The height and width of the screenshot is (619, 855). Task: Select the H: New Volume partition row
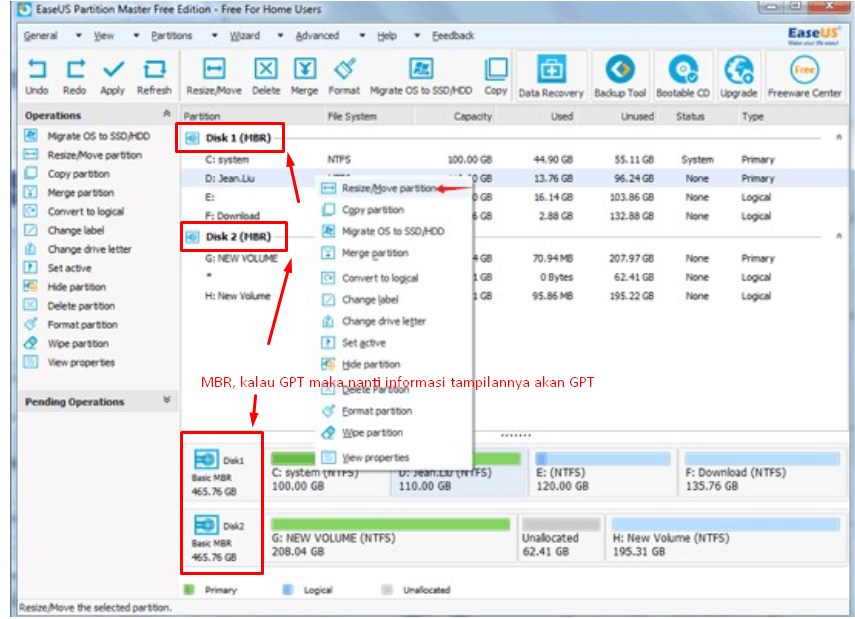click(x=514, y=296)
